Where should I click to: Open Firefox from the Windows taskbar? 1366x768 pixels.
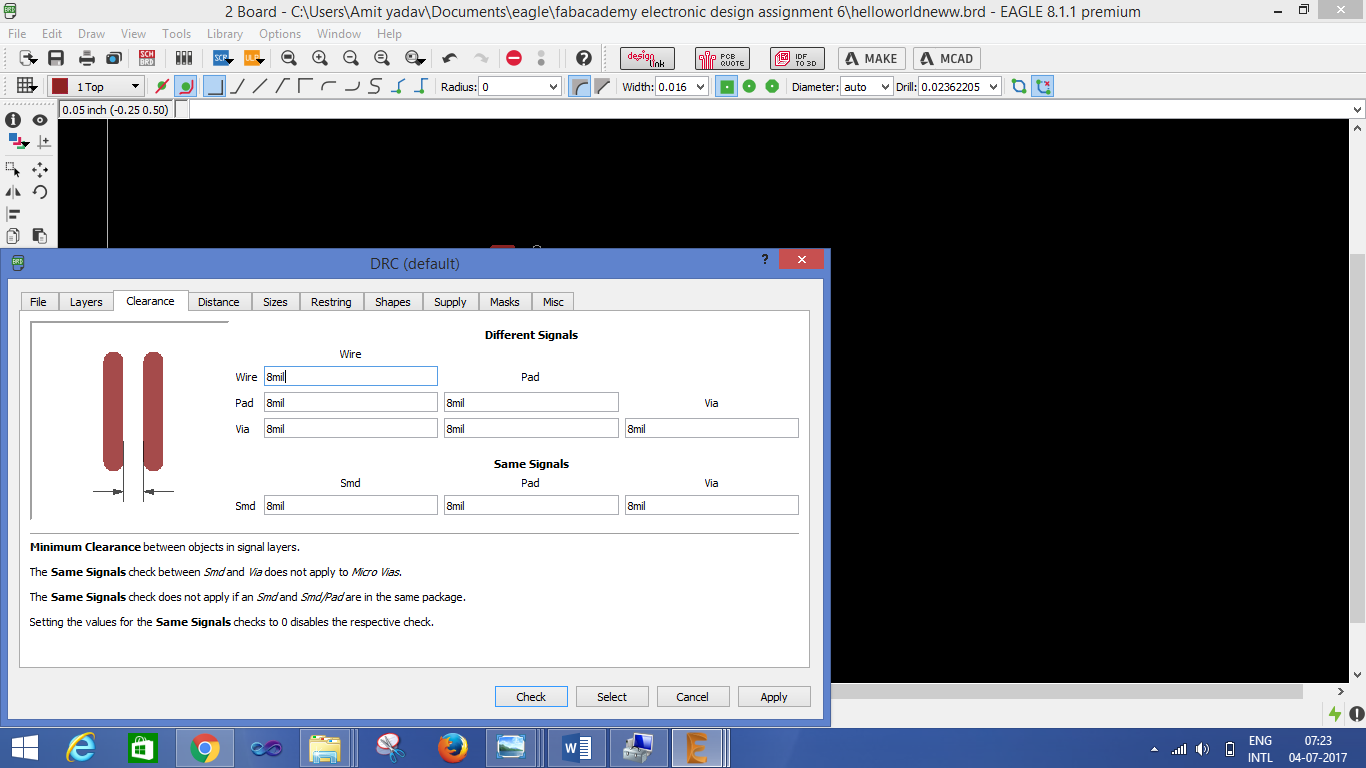tap(453, 748)
